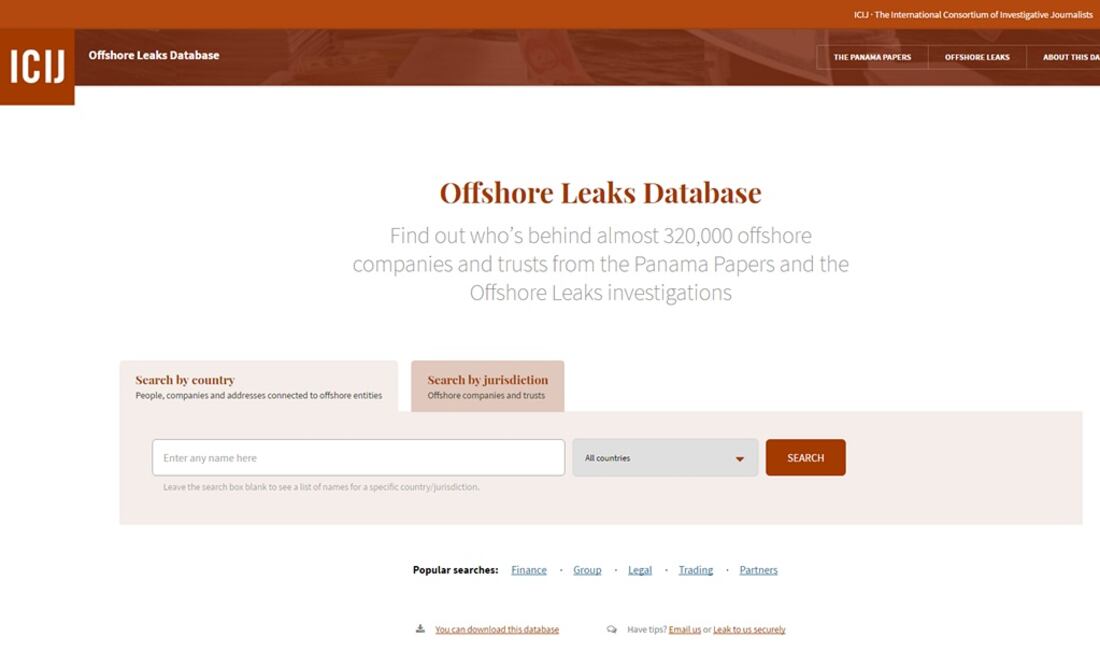Select the Group popular search link

587,570
